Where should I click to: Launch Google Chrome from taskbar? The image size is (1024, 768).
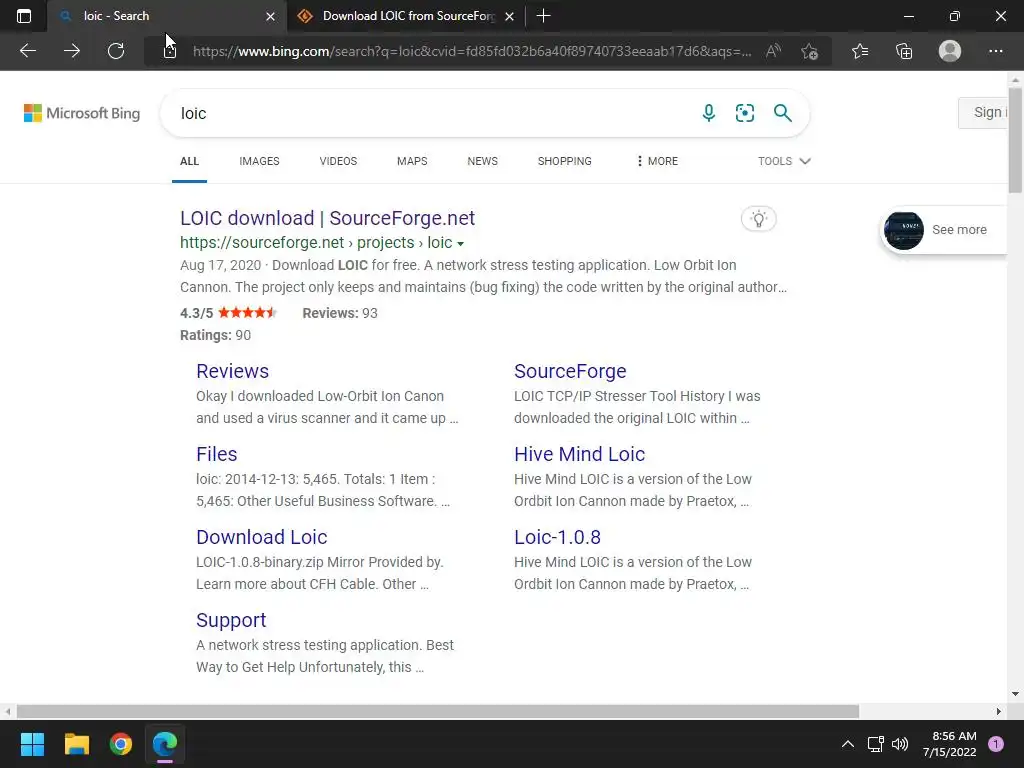121,744
